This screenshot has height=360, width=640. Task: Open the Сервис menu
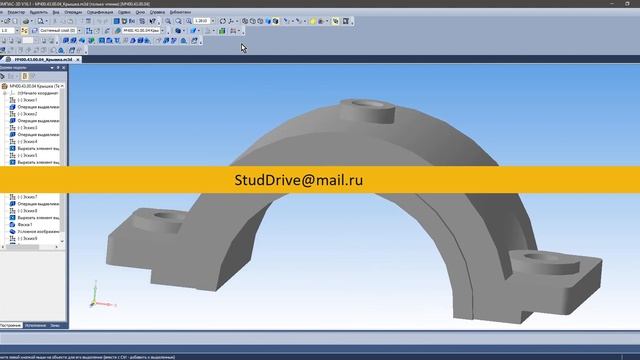pyautogui.click(x=124, y=12)
